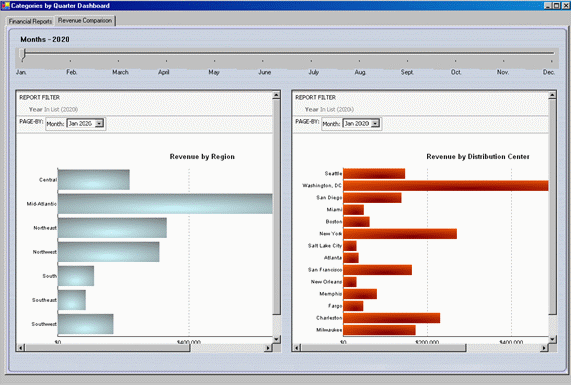Click the April label on the month slider
Screen dimensions: 571x385
[x=164, y=72]
